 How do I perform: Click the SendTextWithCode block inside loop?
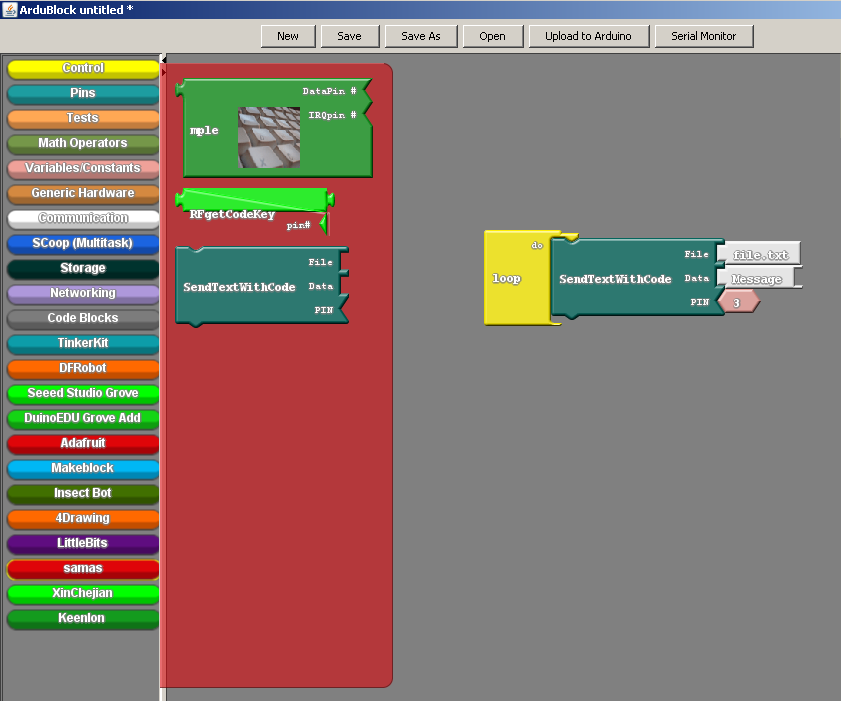[x=615, y=279]
